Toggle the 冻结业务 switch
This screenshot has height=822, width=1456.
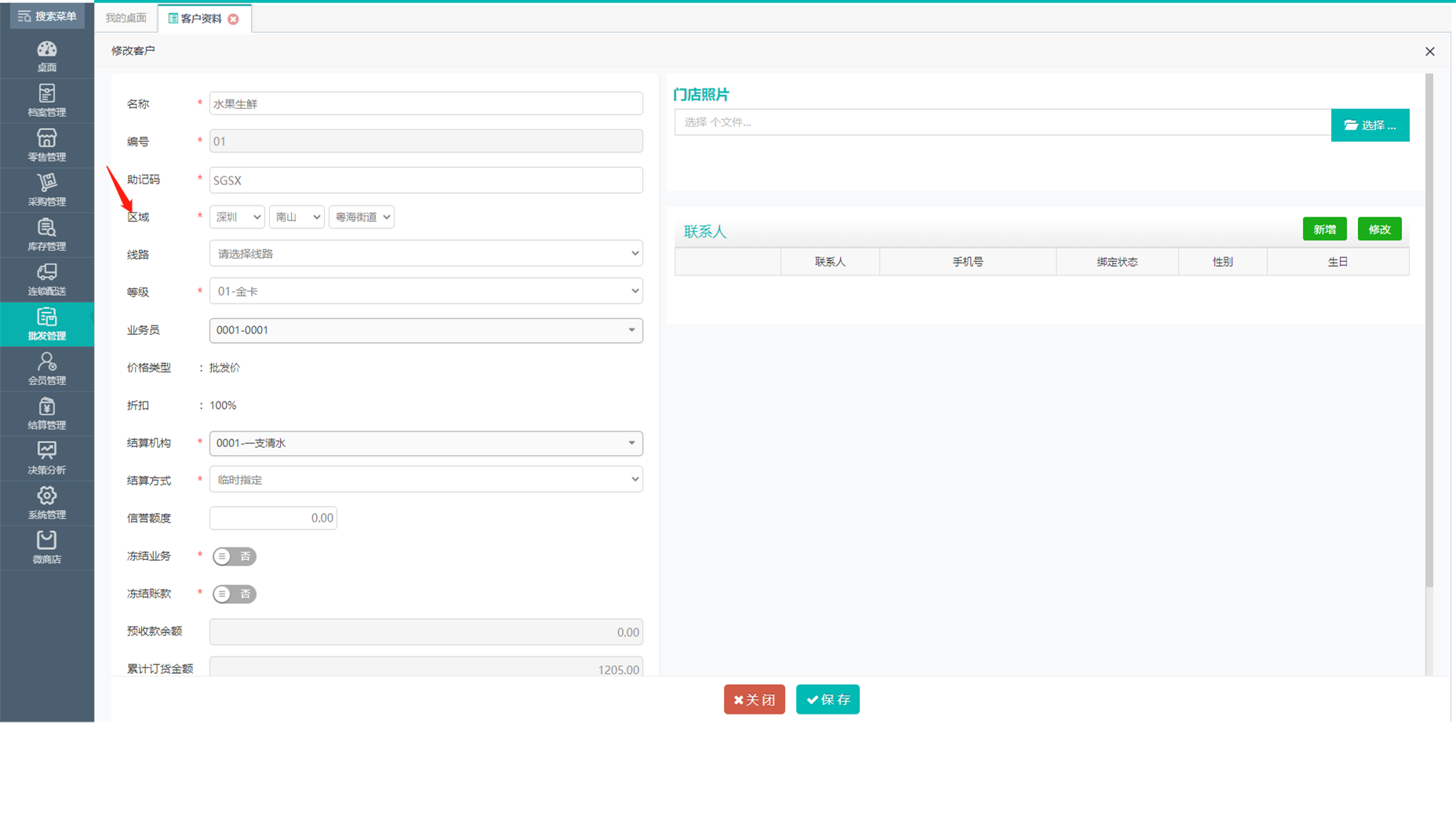point(234,556)
